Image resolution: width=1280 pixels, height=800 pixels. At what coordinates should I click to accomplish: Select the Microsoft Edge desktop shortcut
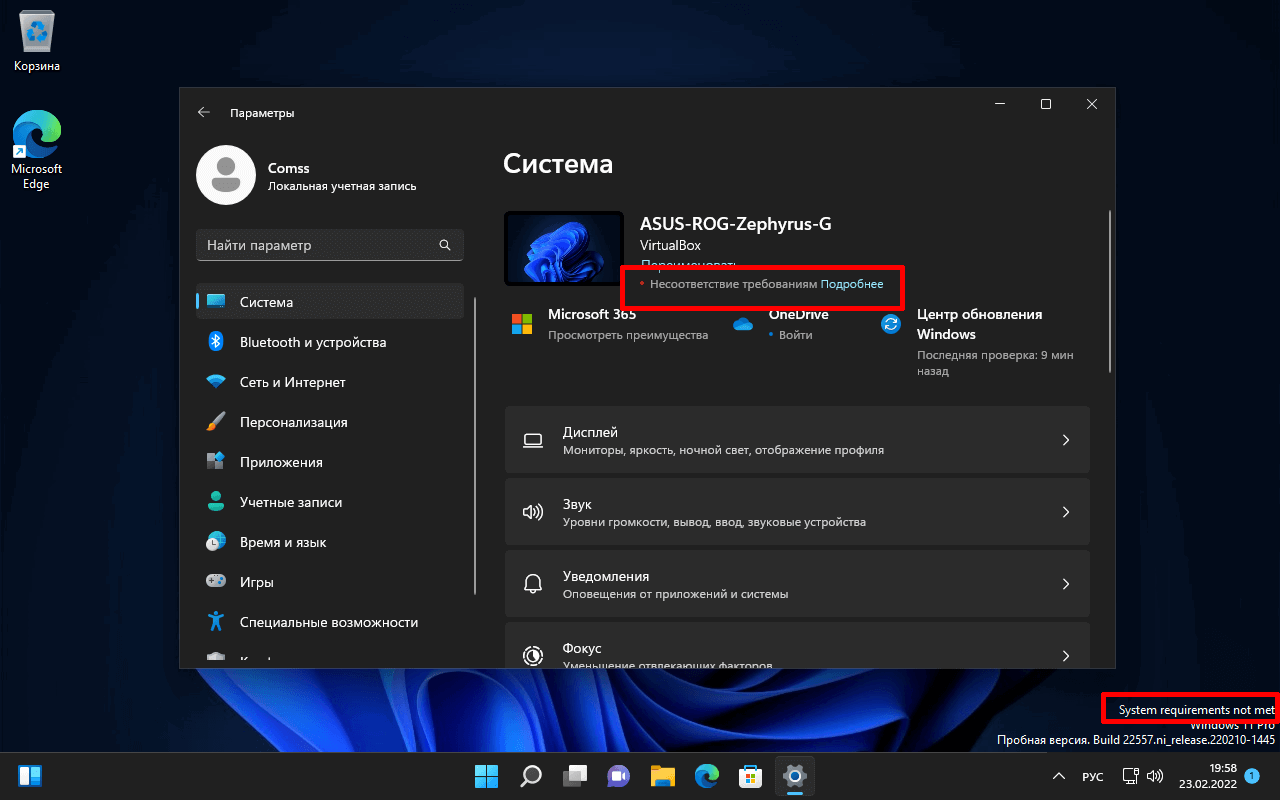coord(37,149)
